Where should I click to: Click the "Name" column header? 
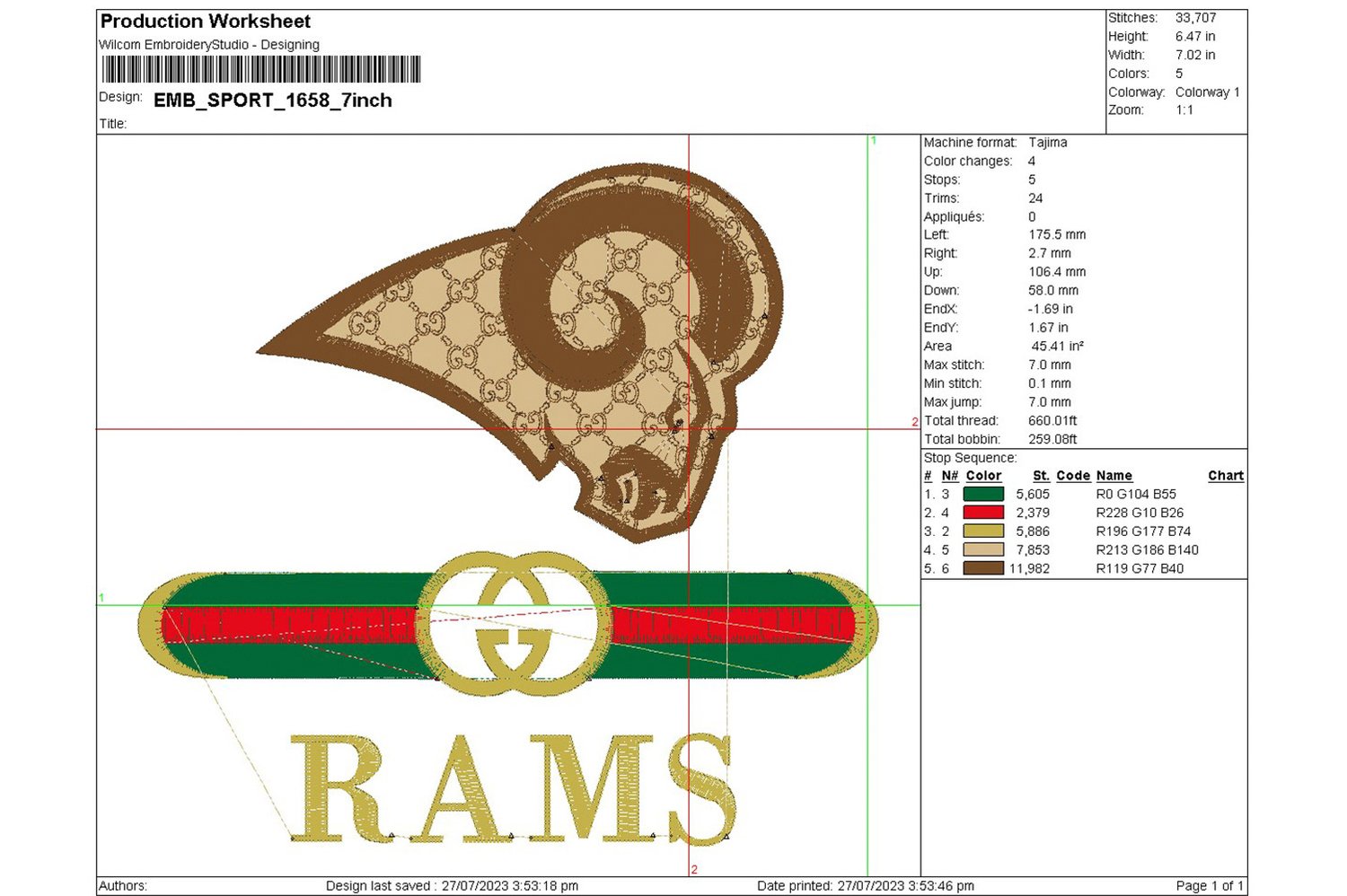click(x=1114, y=476)
